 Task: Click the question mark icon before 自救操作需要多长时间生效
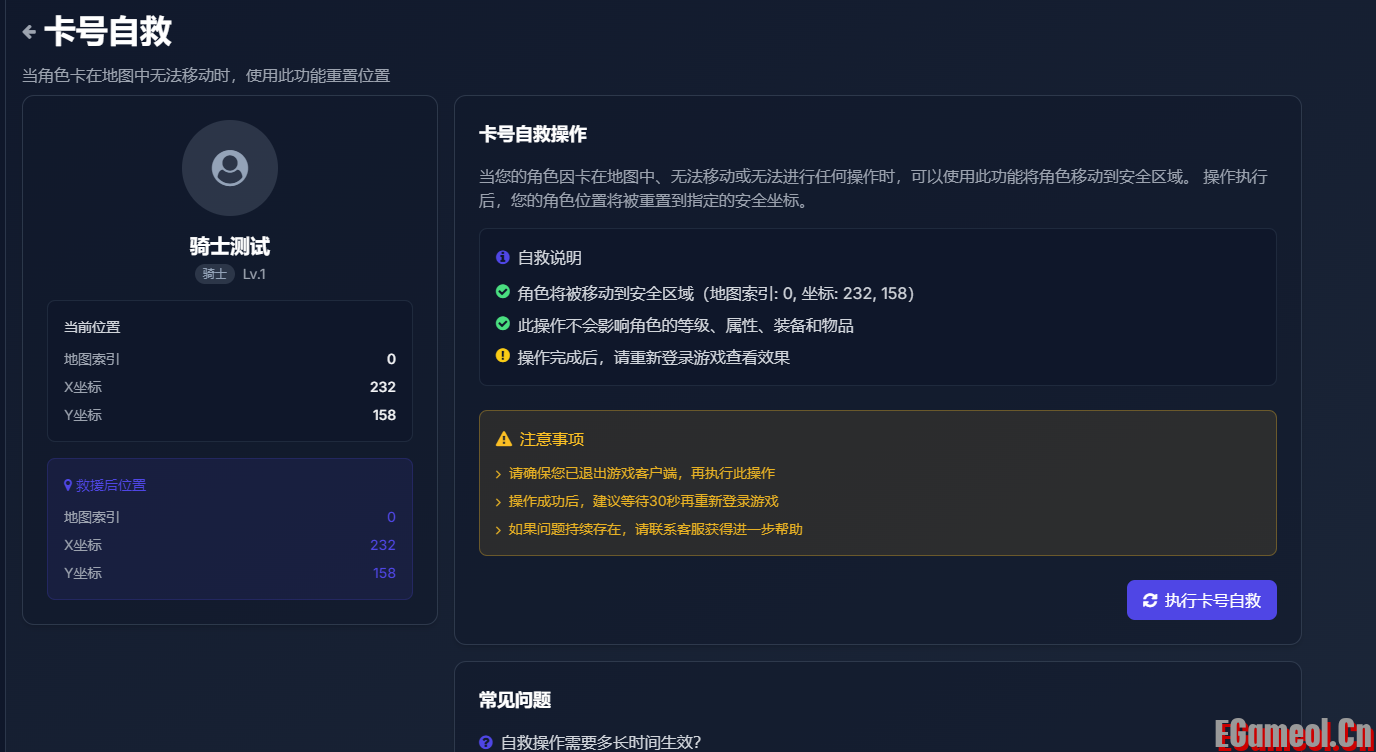click(x=486, y=744)
